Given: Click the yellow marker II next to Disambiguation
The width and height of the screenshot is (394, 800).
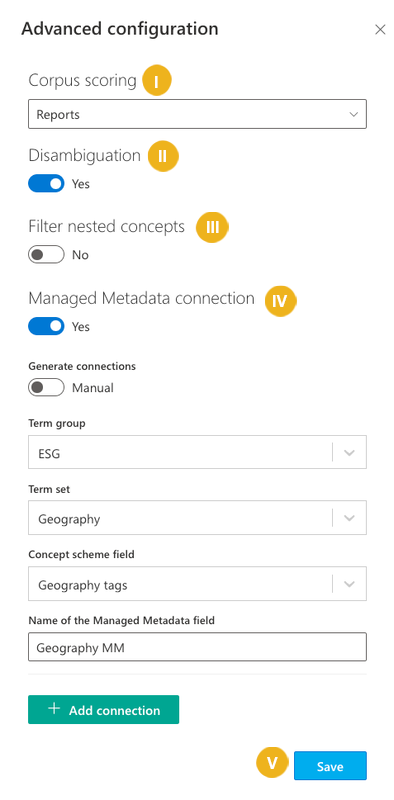Looking at the screenshot, I should (x=163, y=156).
